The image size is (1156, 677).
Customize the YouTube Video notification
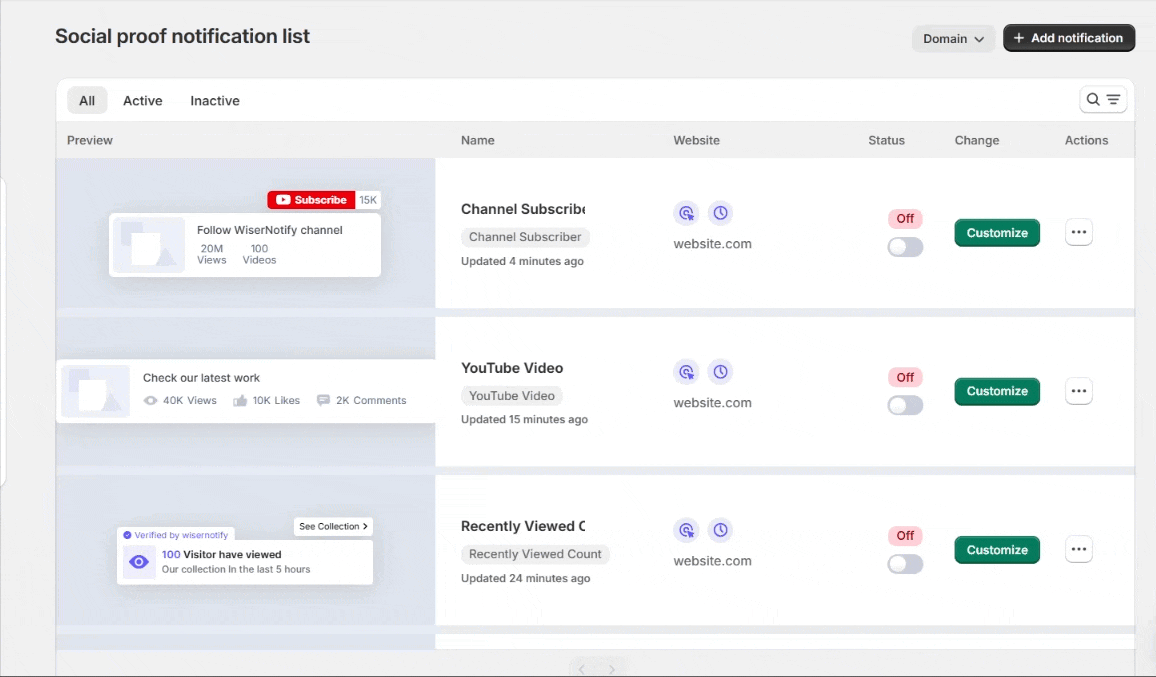[x=997, y=391]
